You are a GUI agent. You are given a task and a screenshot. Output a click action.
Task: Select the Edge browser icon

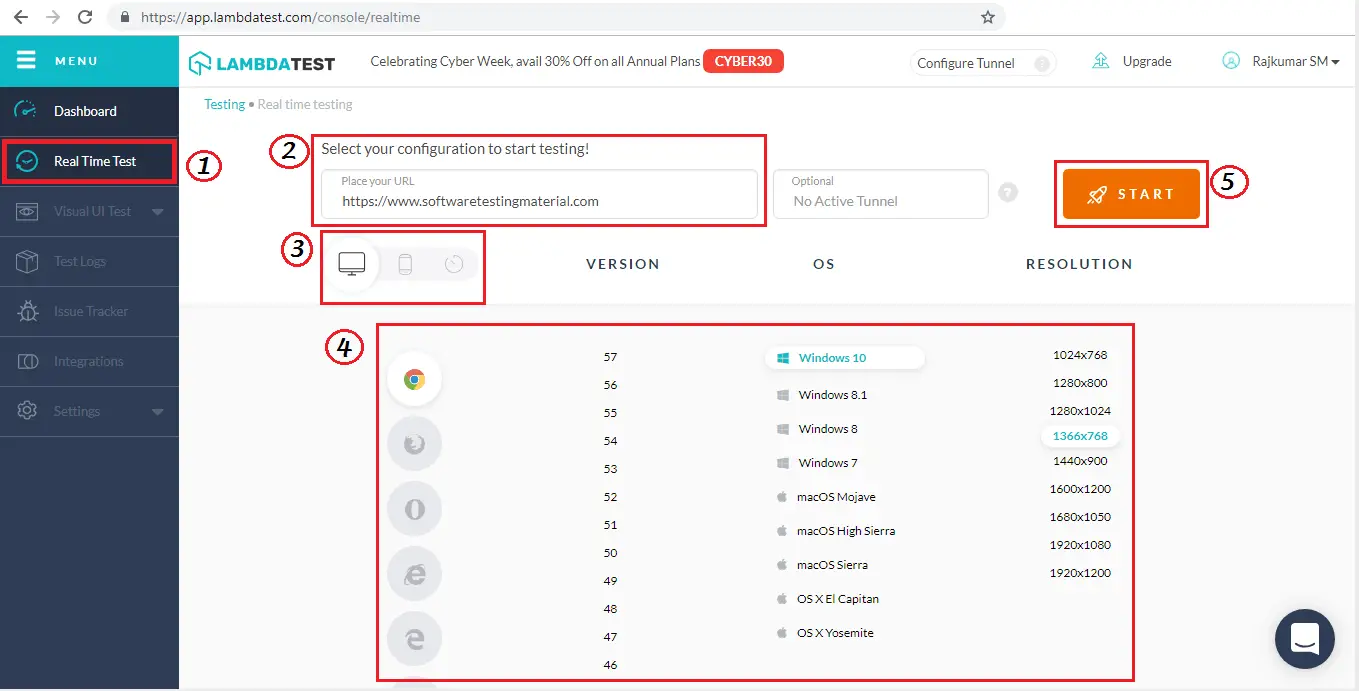pyautogui.click(x=414, y=638)
